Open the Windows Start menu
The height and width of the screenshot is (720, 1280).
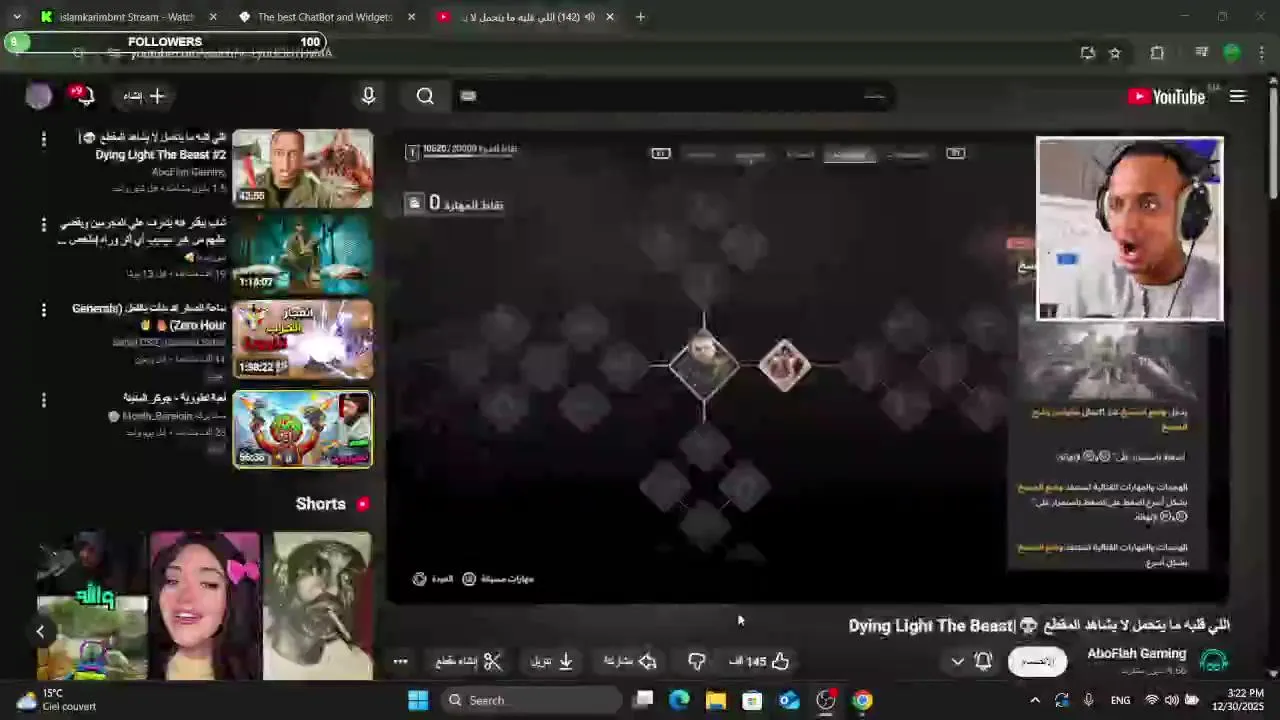[418, 700]
